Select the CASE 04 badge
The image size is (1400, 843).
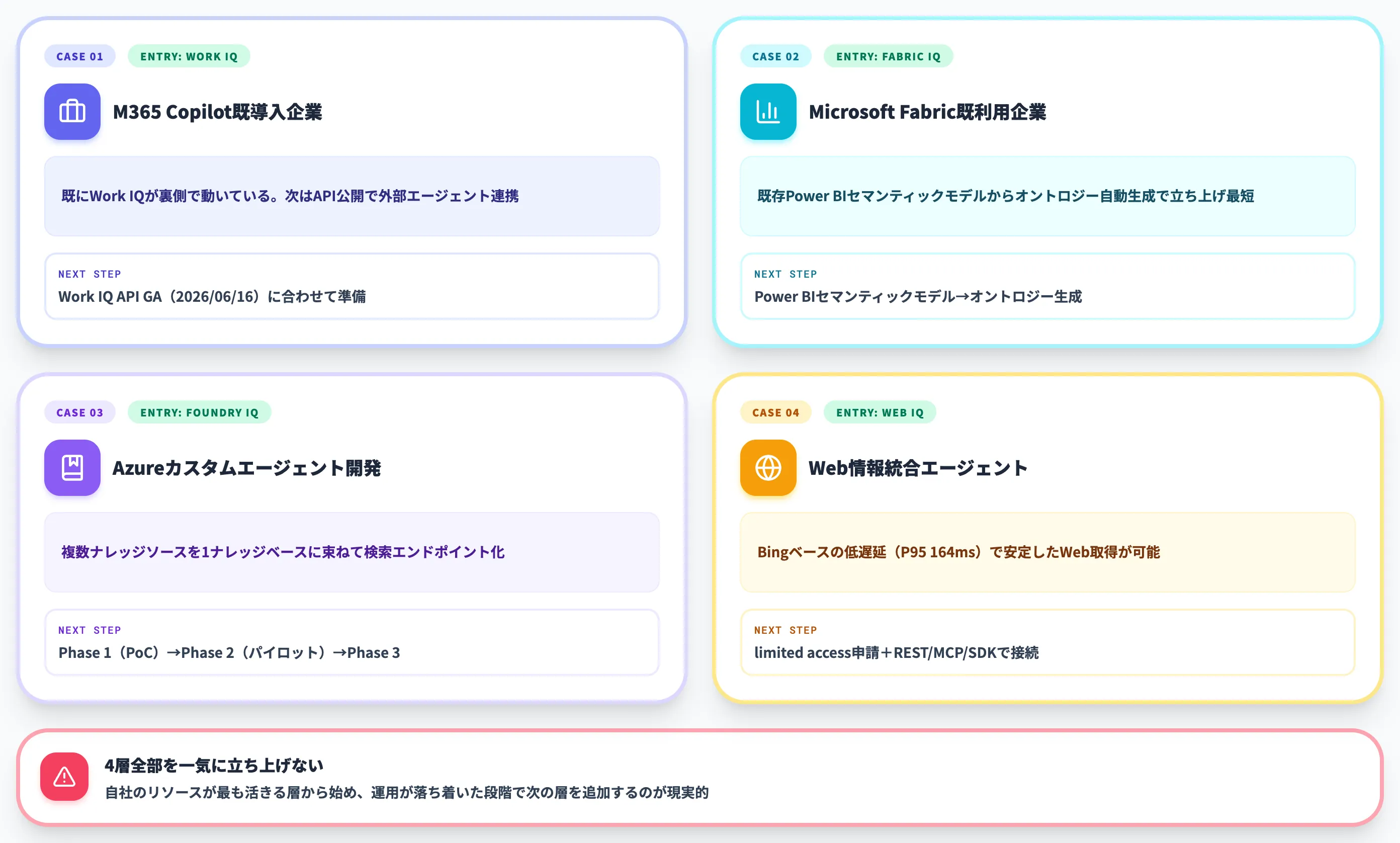[x=775, y=412]
